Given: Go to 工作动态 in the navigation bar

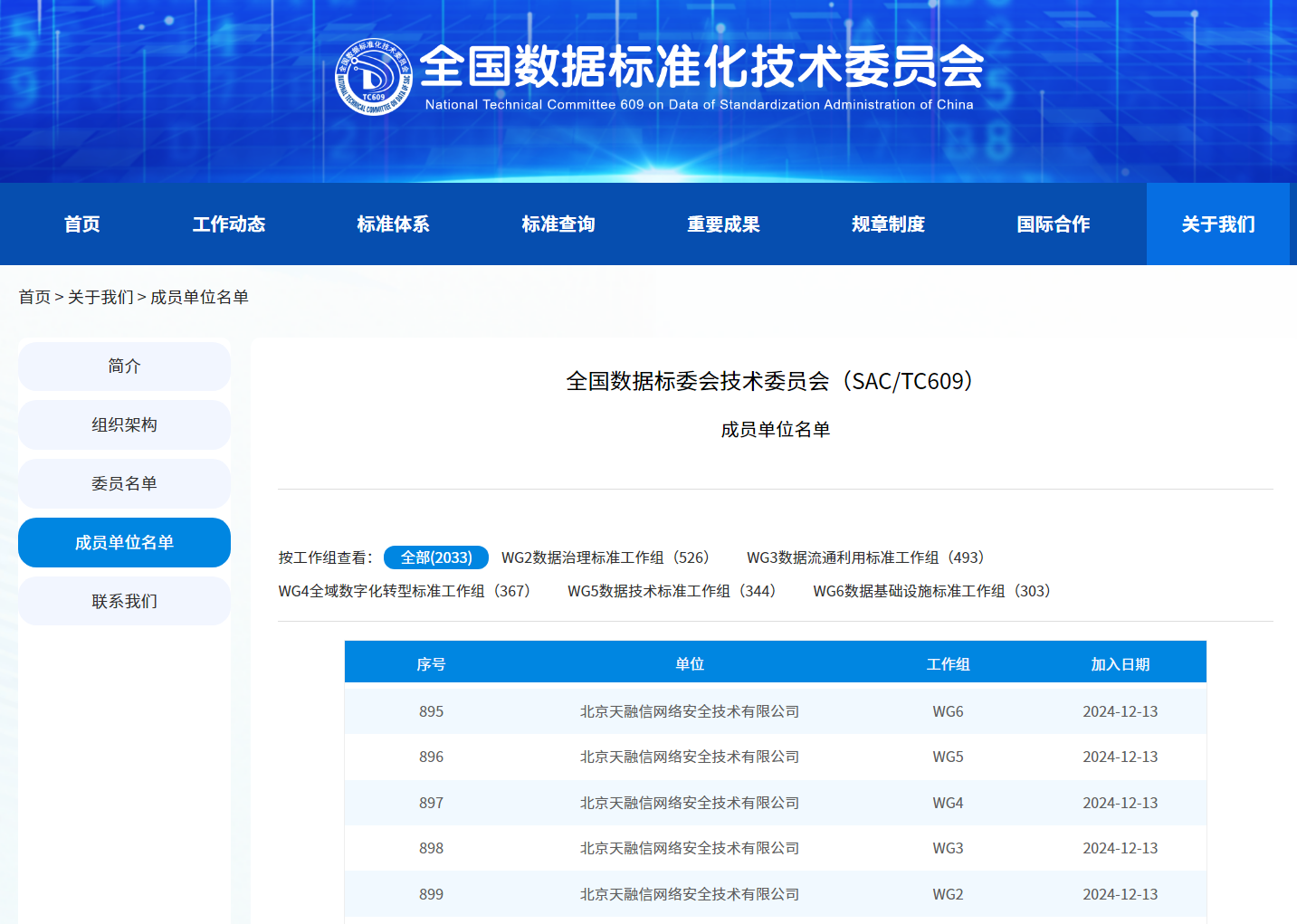Looking at the screenshot, I should [x=229, y=224].
